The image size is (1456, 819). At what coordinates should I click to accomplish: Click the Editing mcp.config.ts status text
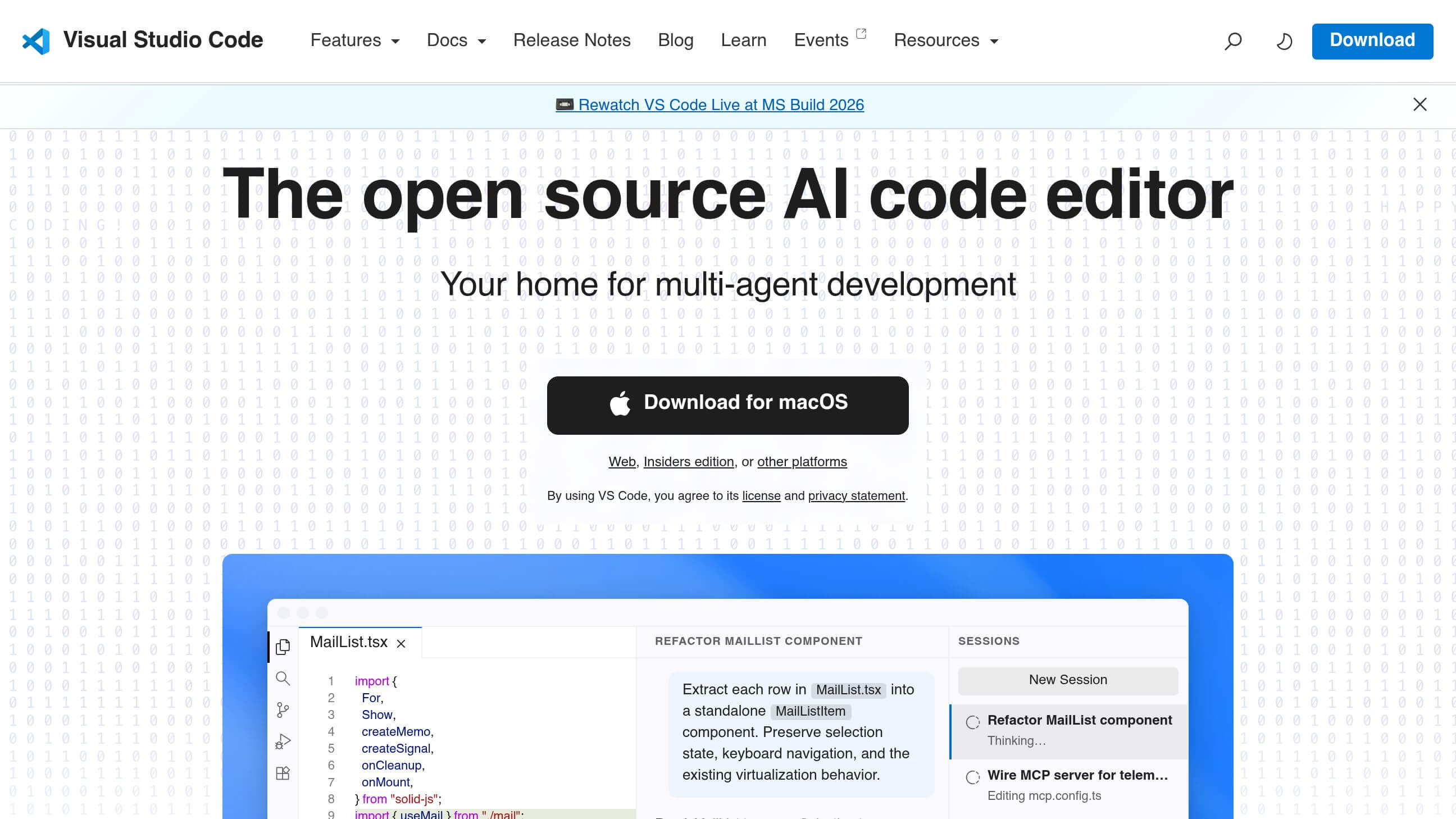click(x=1044, y=796)
